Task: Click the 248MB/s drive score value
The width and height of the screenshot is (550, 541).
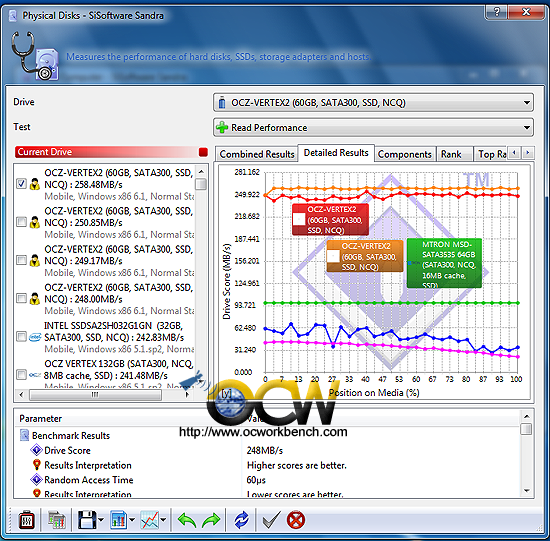Action: (265, 450)
